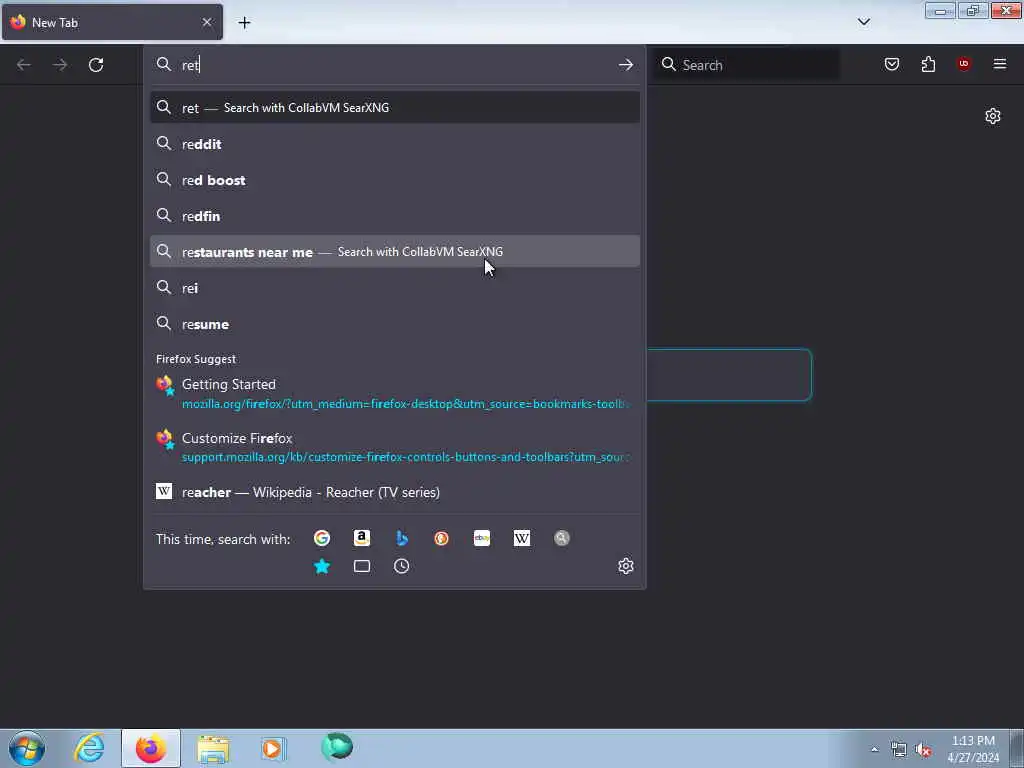The image size is (1024, 768).
Task: Open Windows Media Player from taskbar
Action: [274, 748]
